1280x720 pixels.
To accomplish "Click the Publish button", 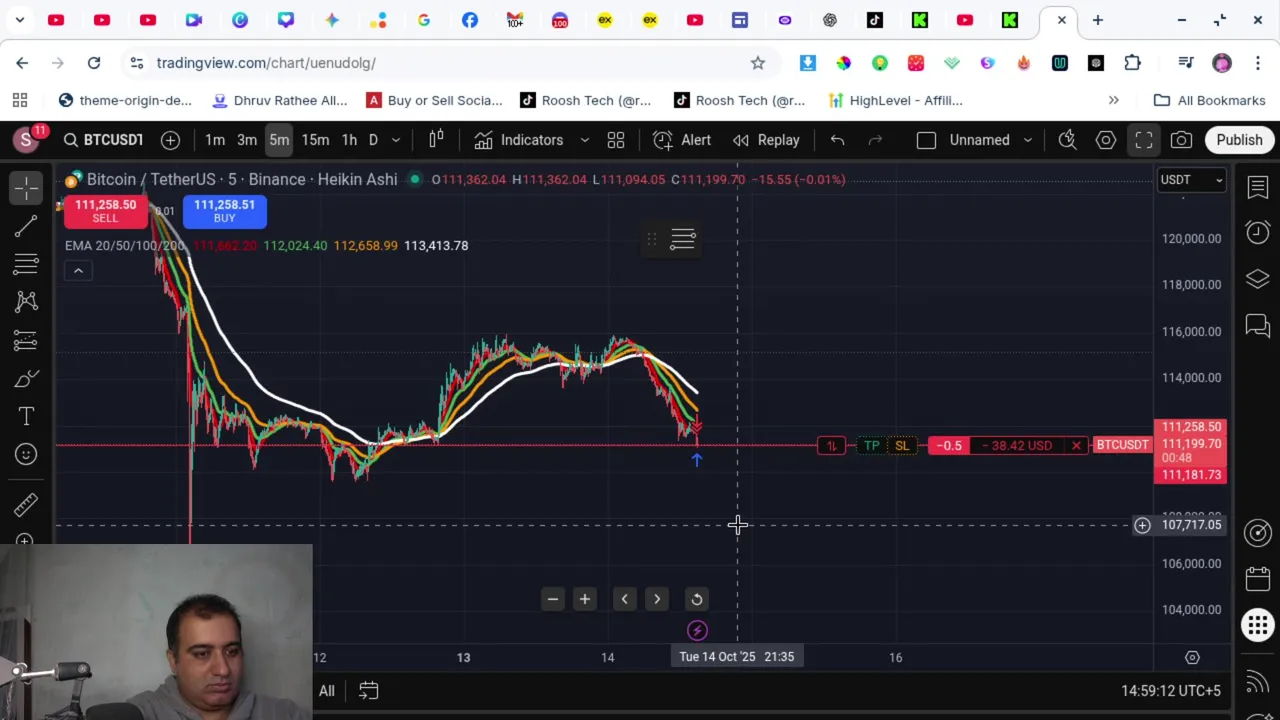I will point(1239,140).
